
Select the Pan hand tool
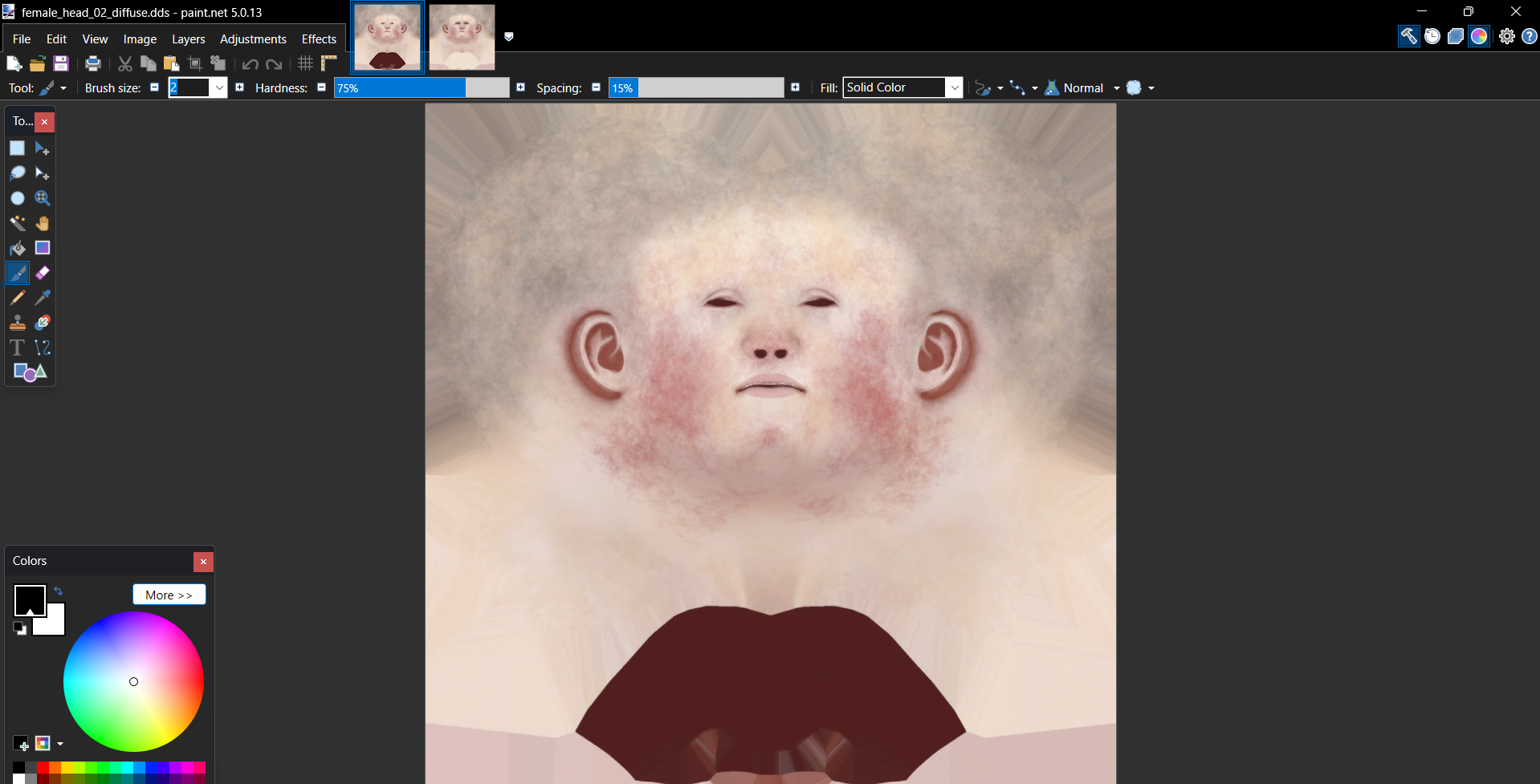tap(43, 223)
